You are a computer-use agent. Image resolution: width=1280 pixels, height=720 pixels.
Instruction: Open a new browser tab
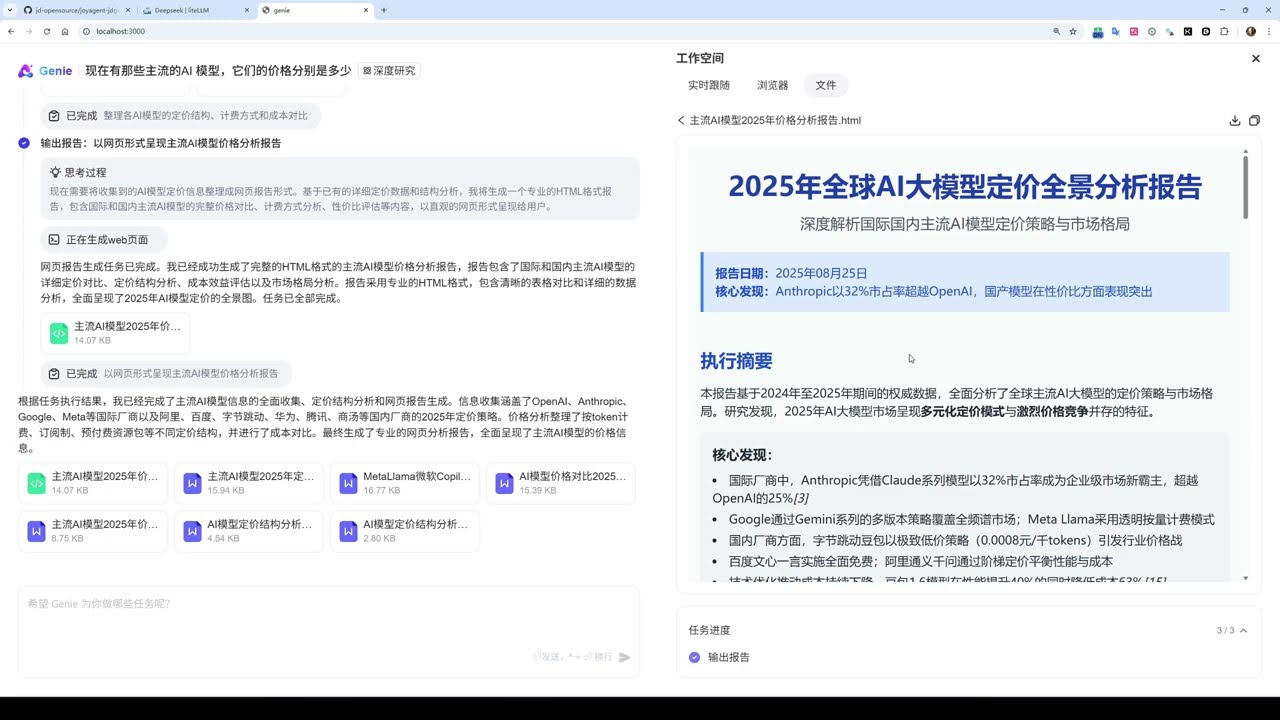384,10
